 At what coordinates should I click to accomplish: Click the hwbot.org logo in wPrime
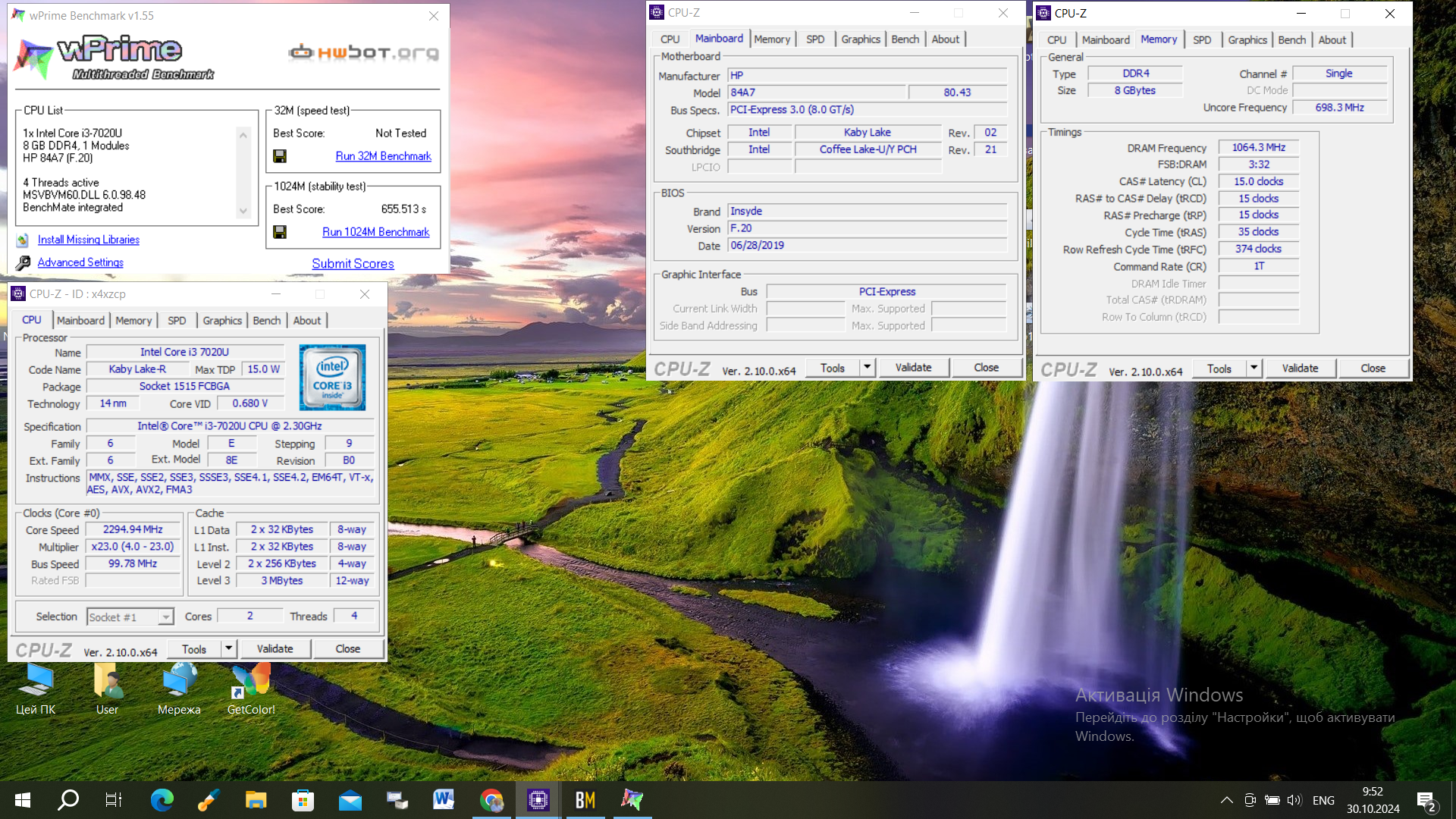(x=363, y=52)
